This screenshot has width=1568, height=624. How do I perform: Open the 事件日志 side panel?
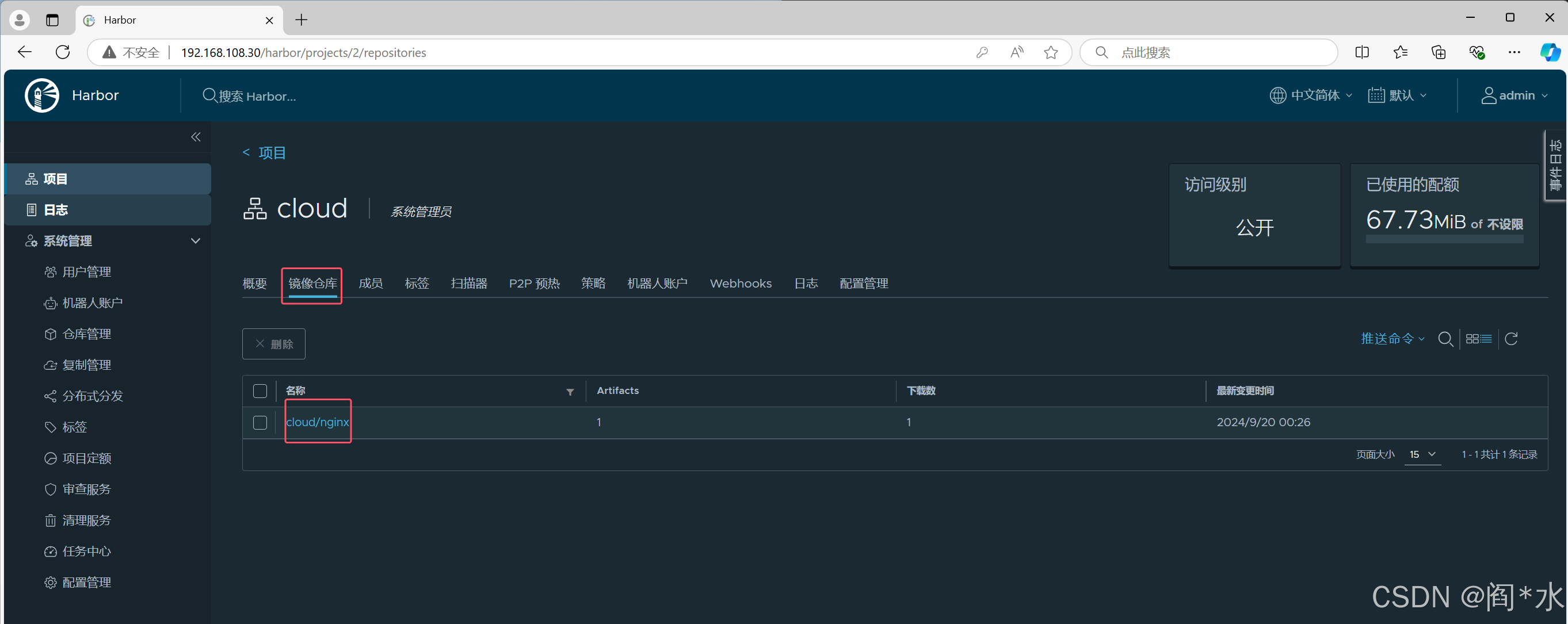1555,165
